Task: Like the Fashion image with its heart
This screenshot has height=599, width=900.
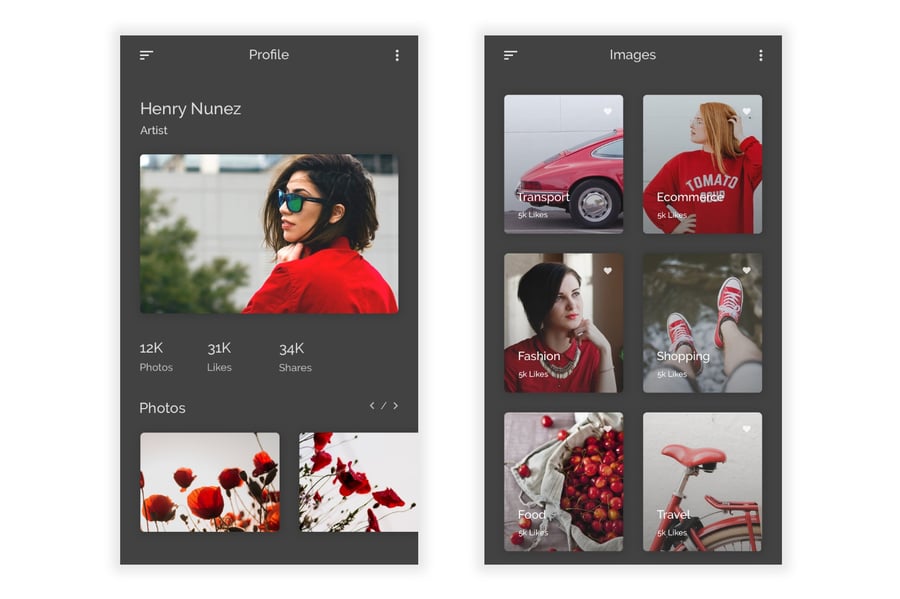Action: pos(607,271)
